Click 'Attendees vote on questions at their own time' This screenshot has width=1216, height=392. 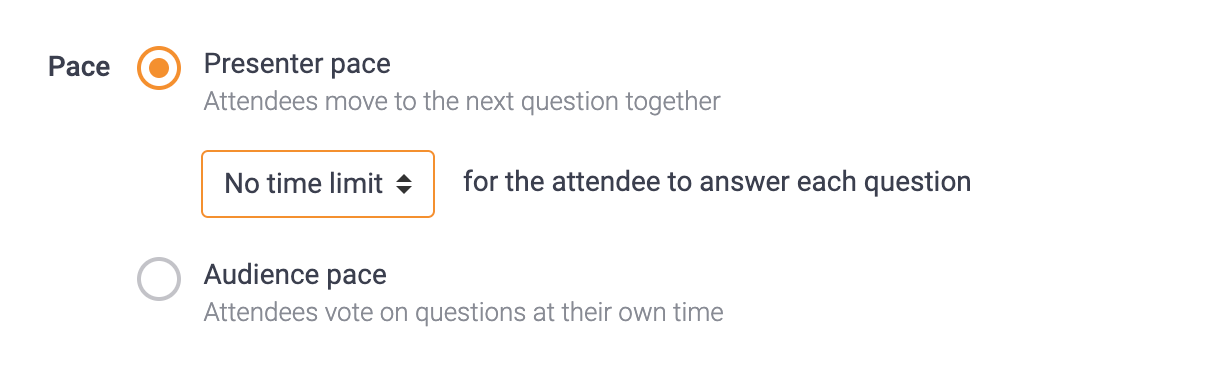tap(463, 312)
